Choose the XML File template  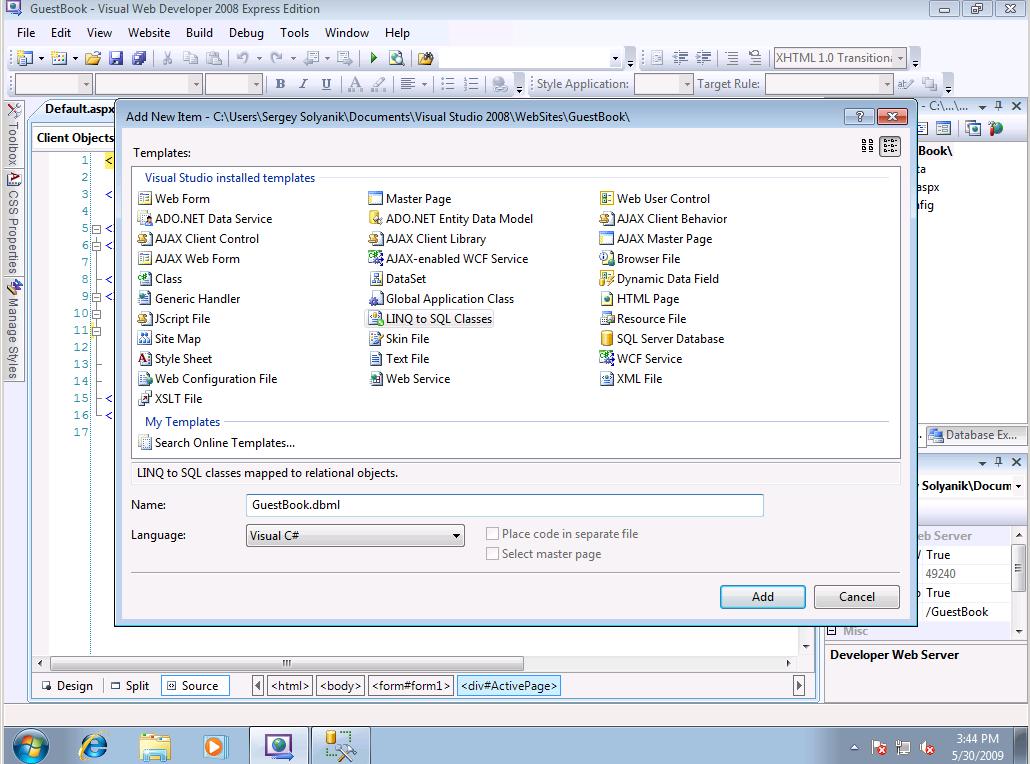click(x=631, y=379)
